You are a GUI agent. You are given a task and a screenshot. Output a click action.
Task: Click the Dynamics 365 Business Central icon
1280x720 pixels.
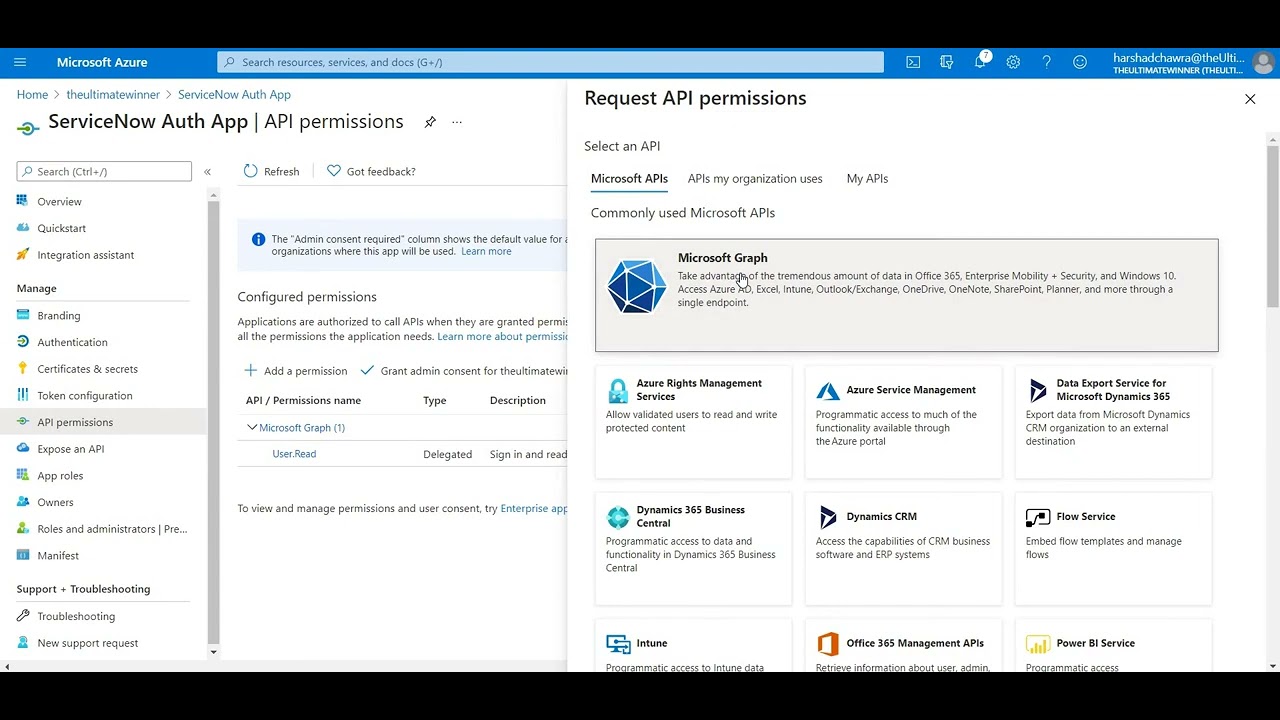[618, 517]
